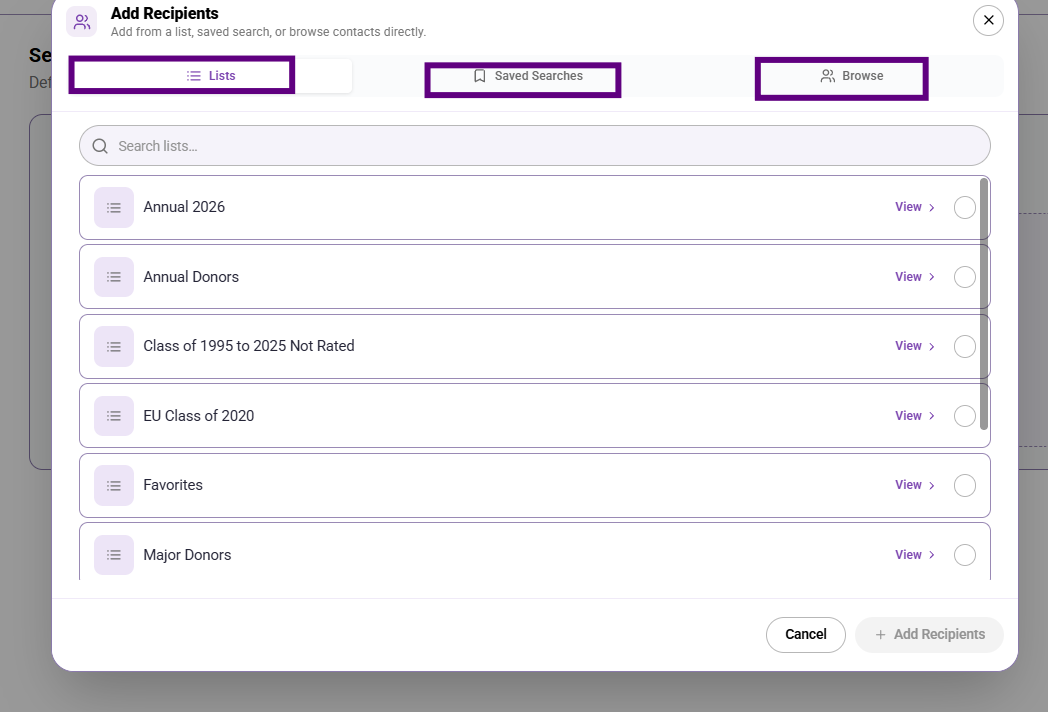Click the list icon beside Annual 2026

point(114,207)
